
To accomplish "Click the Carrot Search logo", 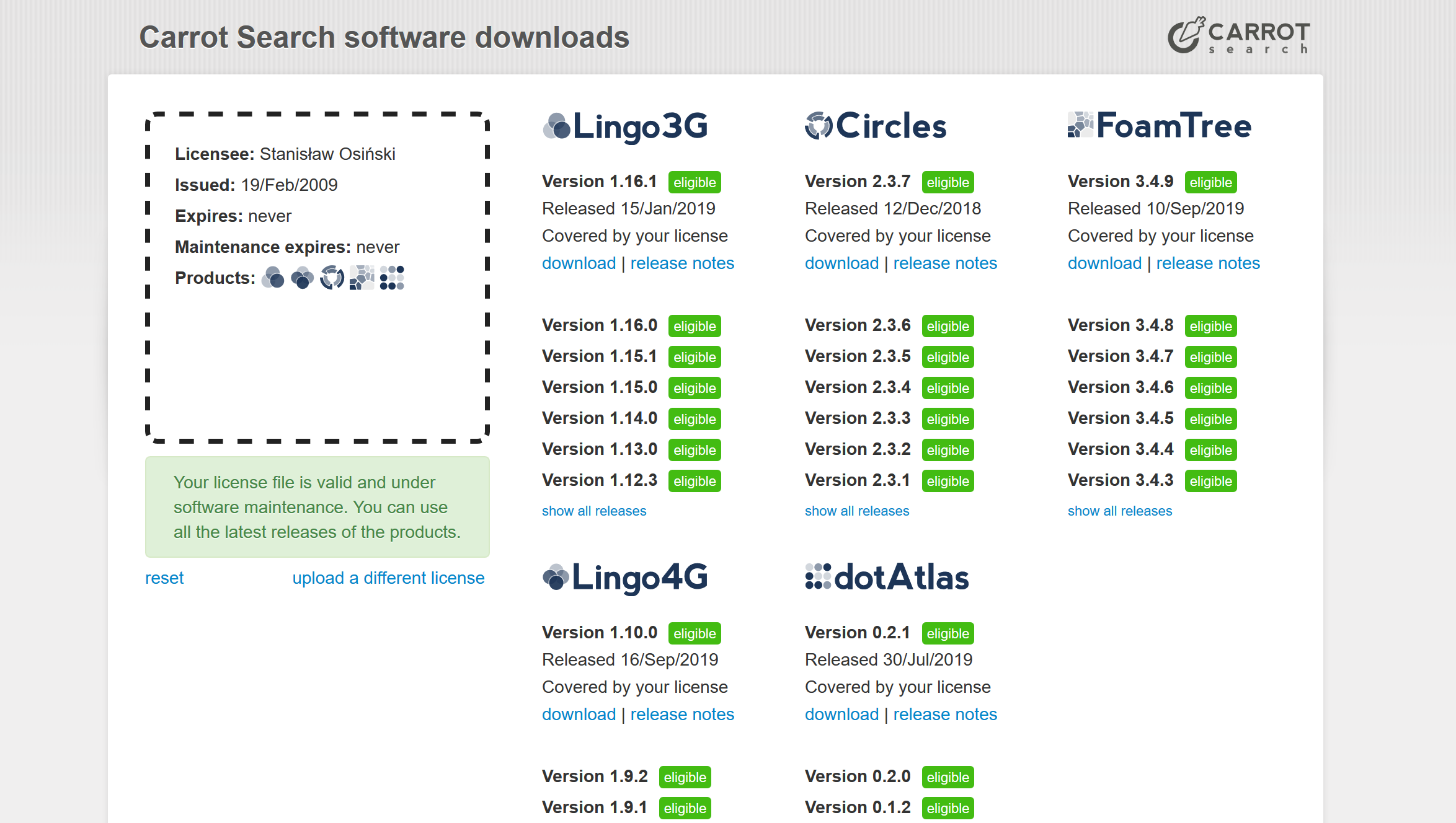I will [x=1239, y=35].
